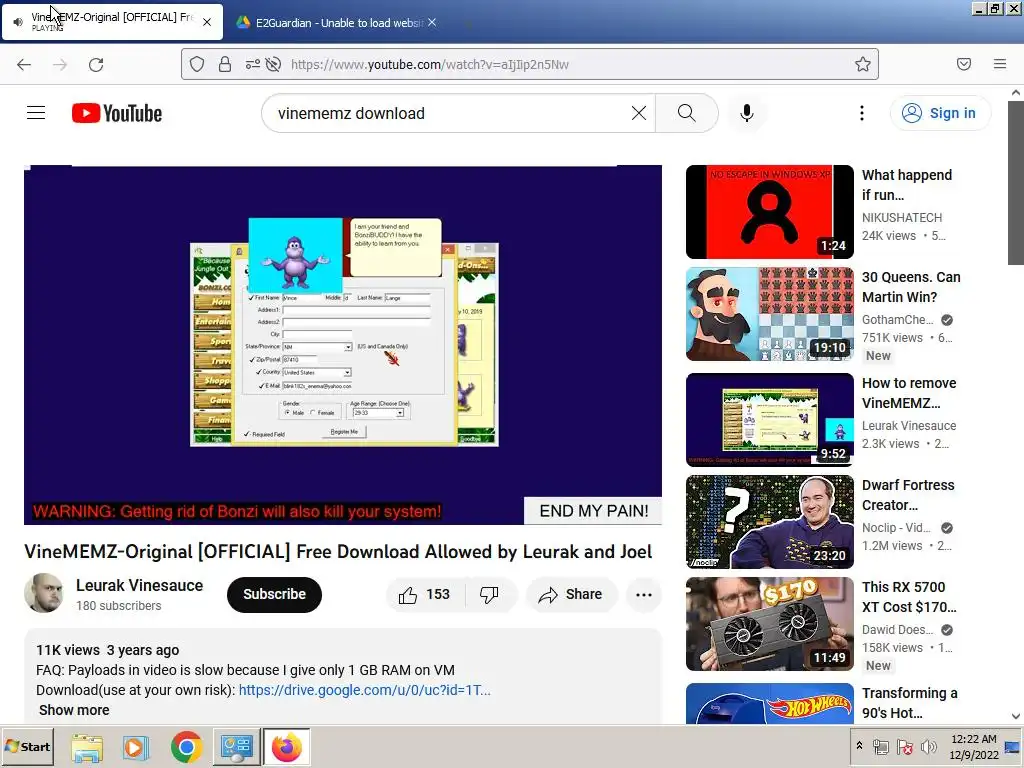Screen dimensions: 1024x768
Task: Open 'Transforming a 90's Hot...' video title
Action: 909,703
